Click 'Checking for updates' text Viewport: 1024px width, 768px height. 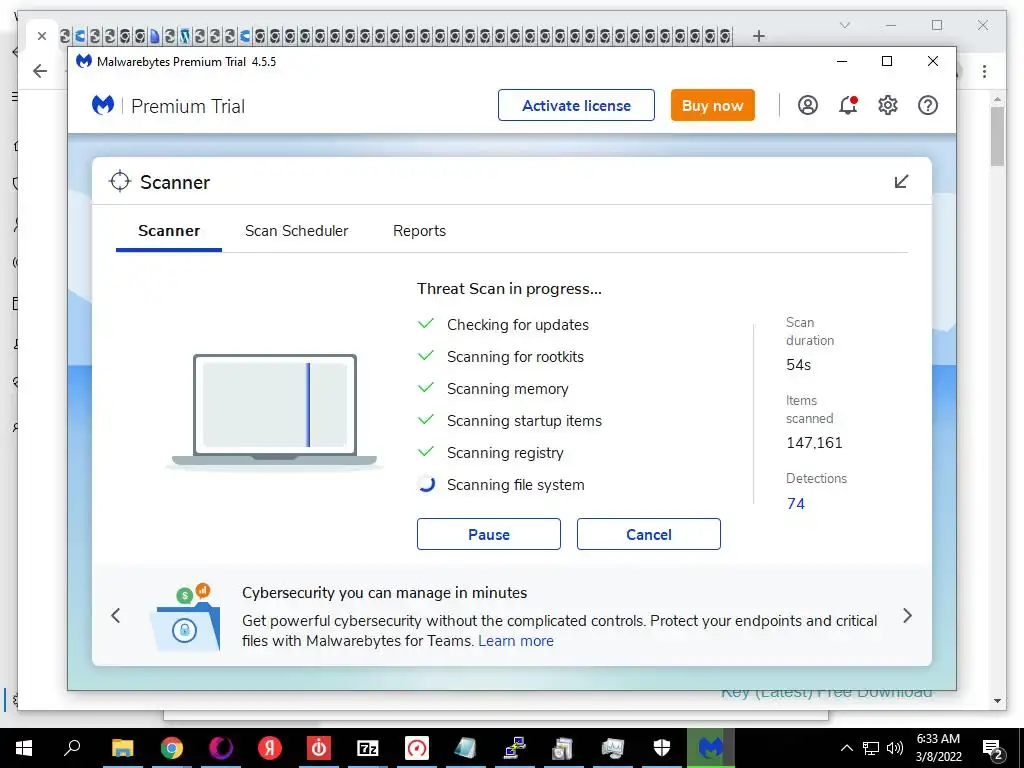point(518,325)
